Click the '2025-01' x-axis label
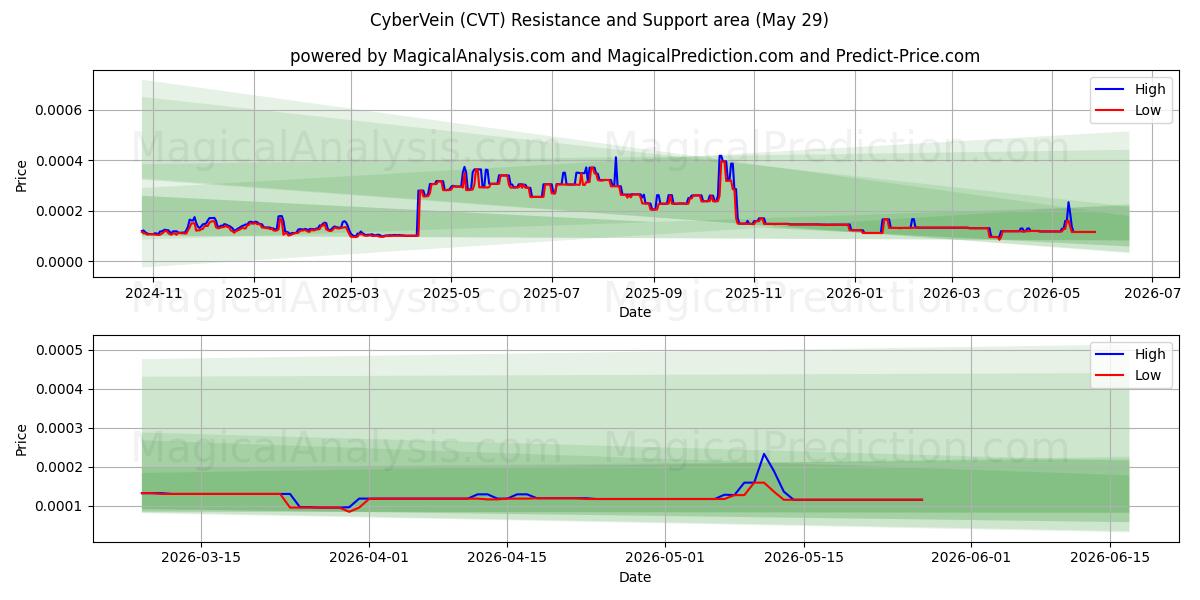 253,293
